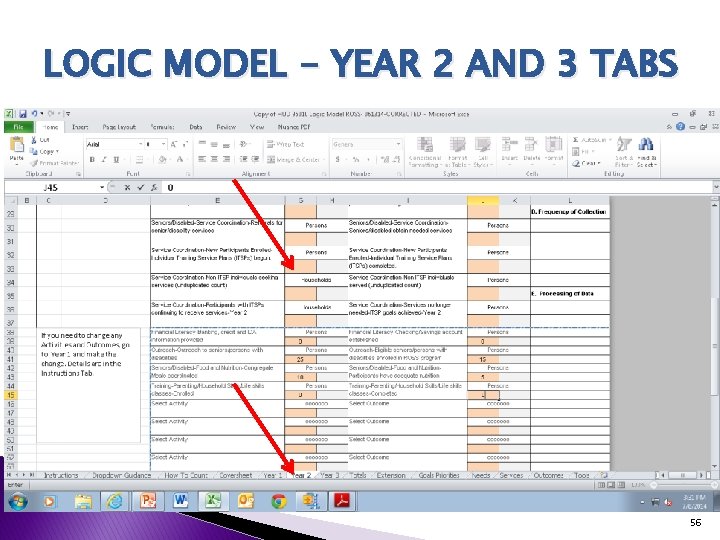Confirm the formula bar entry with the checkmark
Image resolution: width=720 pixels, height=540 pixels.
(x=141, y=187)
